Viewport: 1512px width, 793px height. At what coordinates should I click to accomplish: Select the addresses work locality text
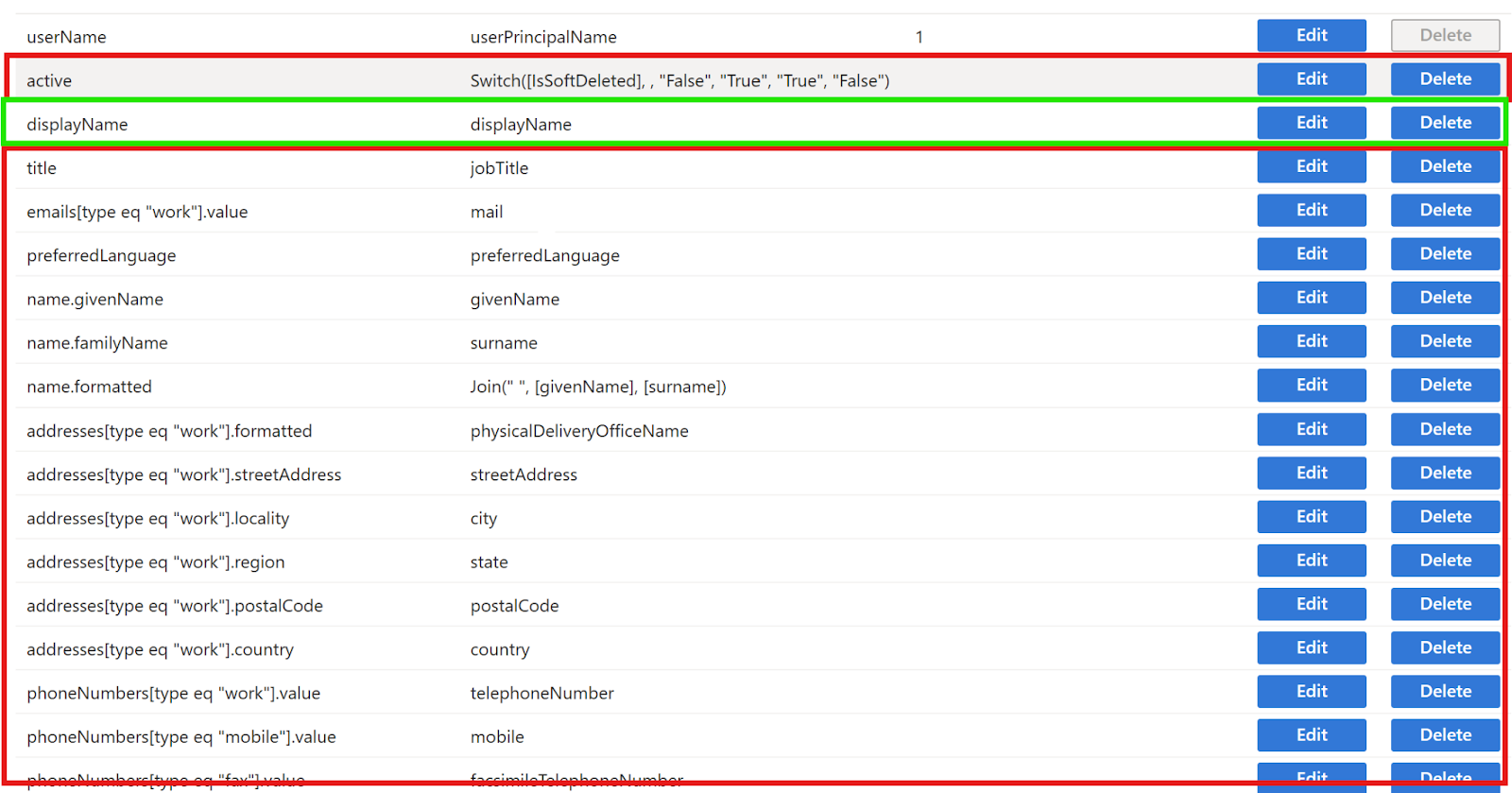tap(158, 518)
